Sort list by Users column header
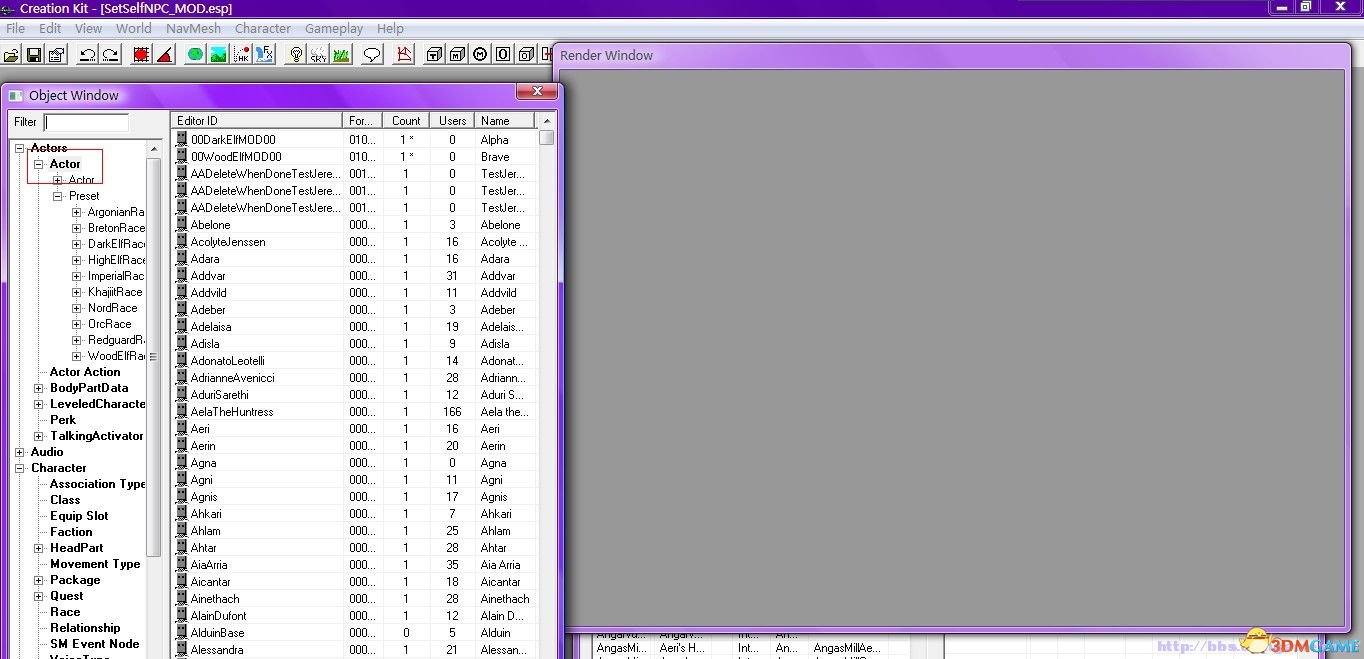1364x659 pixels. tap(452, 120)
